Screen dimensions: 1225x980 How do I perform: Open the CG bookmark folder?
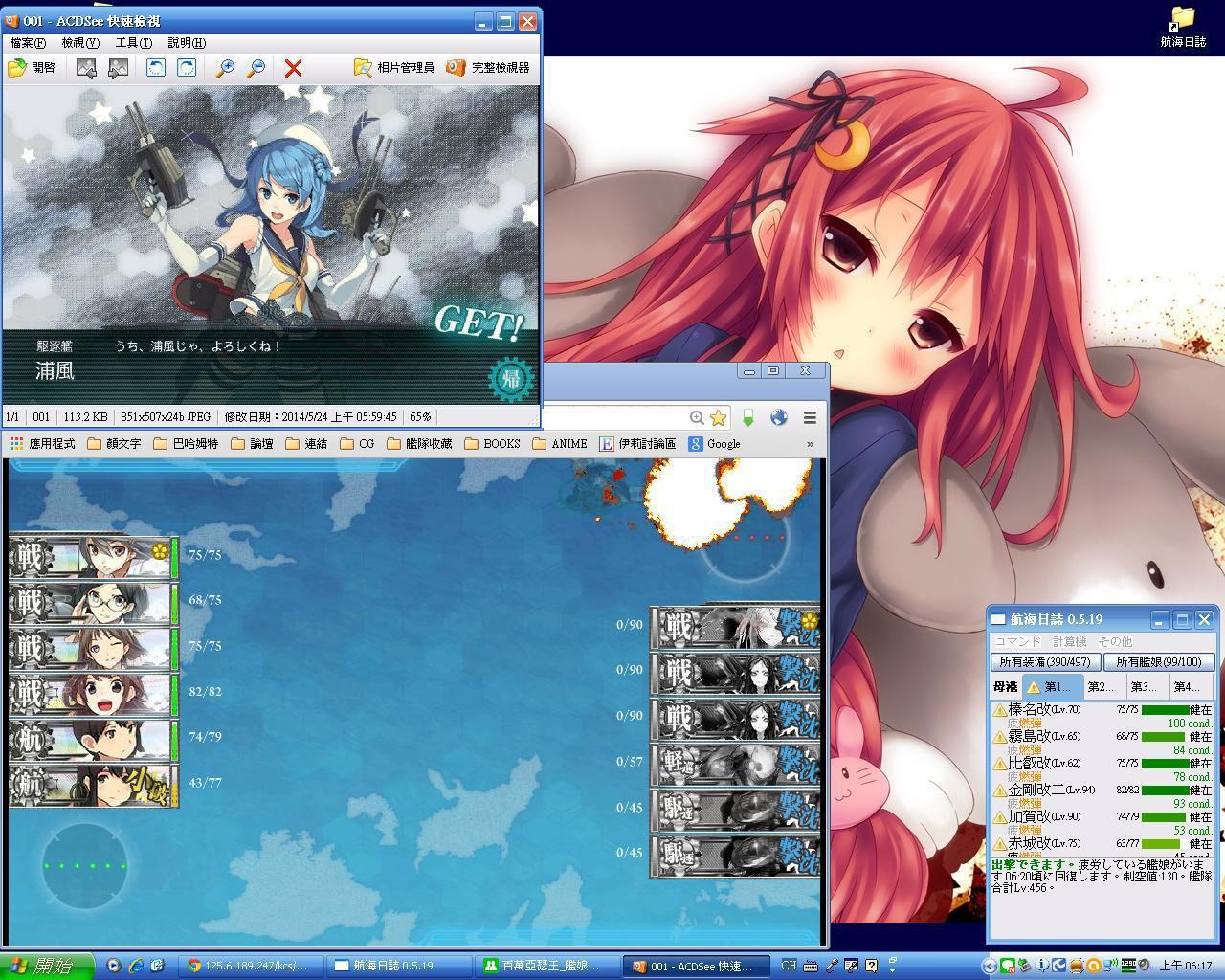[x=356, y=444]
